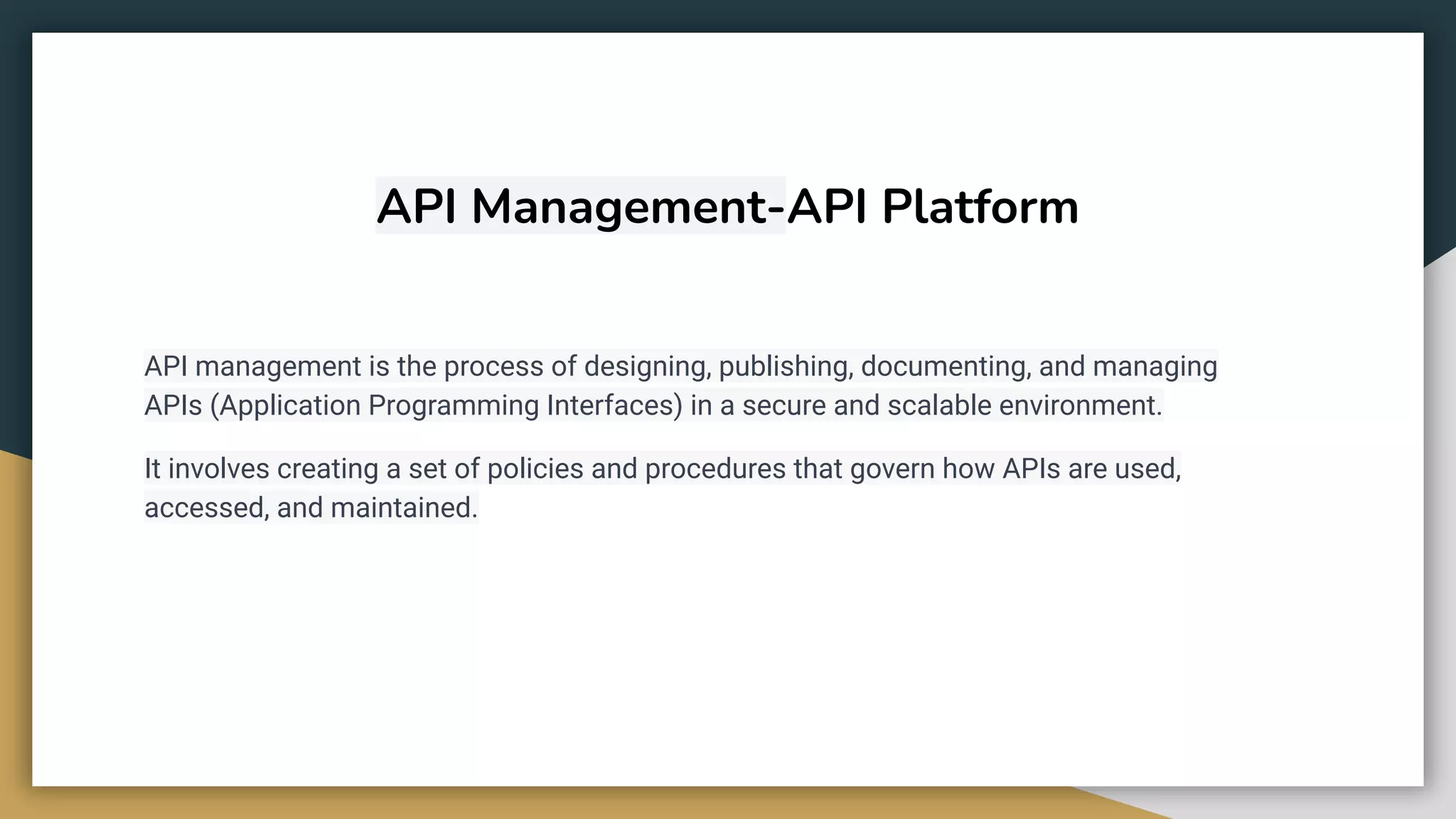Click the slide title 'API Management-API Platform'
This screenshot has width=1456, height=819.
(727, 206)
